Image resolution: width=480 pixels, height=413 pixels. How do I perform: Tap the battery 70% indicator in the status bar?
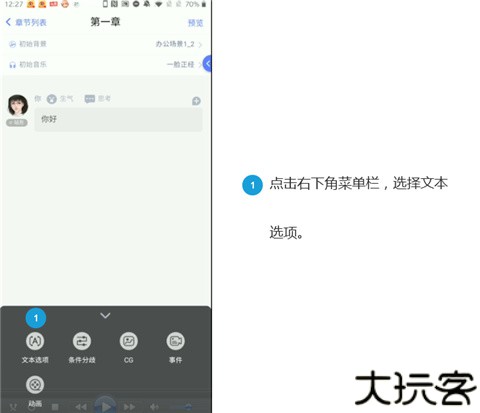[196, 4]
